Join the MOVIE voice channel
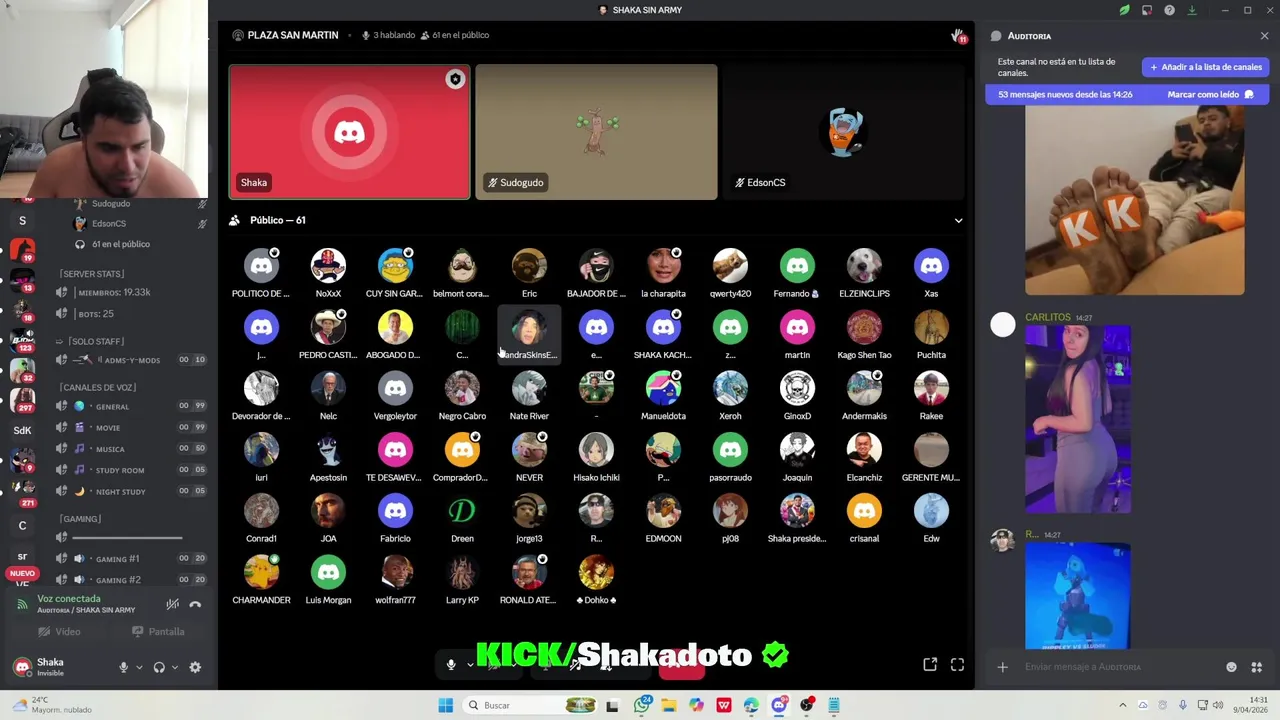 click(x=132, y=427)
